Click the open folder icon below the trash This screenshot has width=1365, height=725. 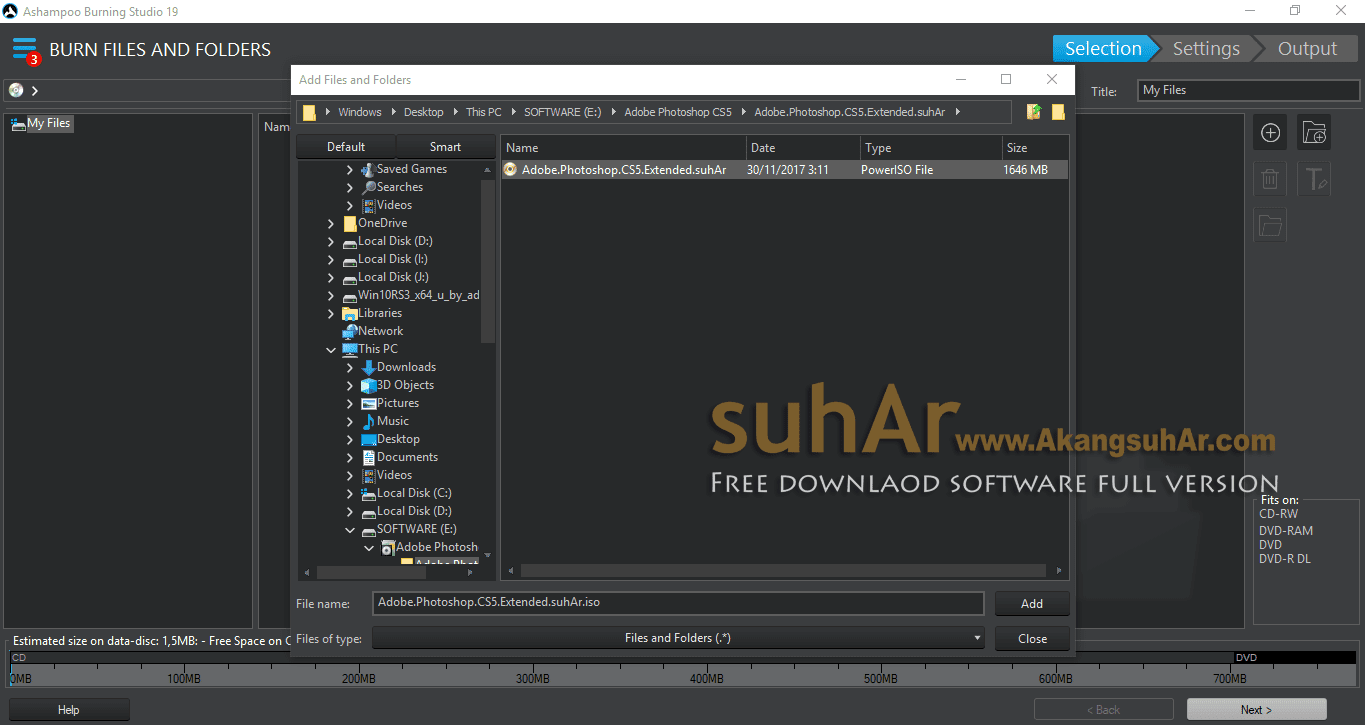click(1270, 226)
